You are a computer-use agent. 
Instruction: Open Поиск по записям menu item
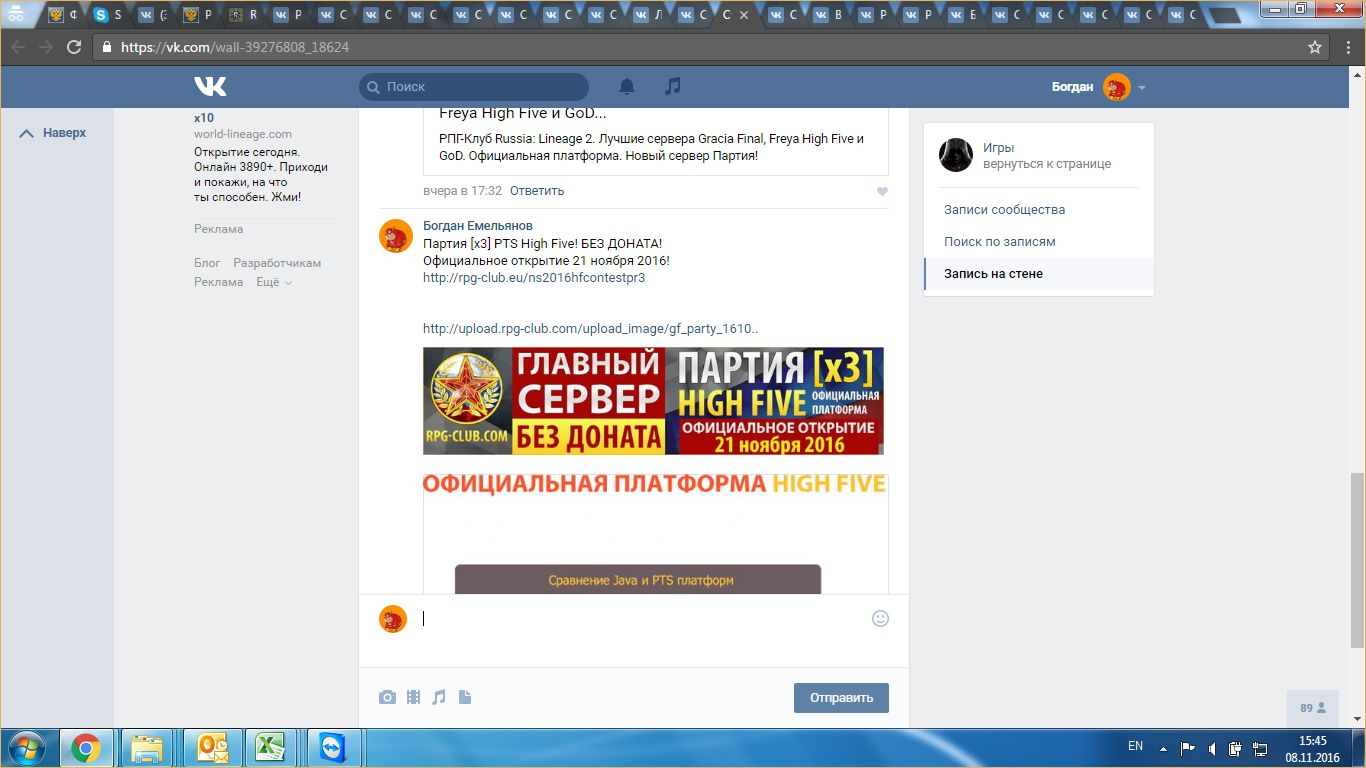[x=1000, y=242]
